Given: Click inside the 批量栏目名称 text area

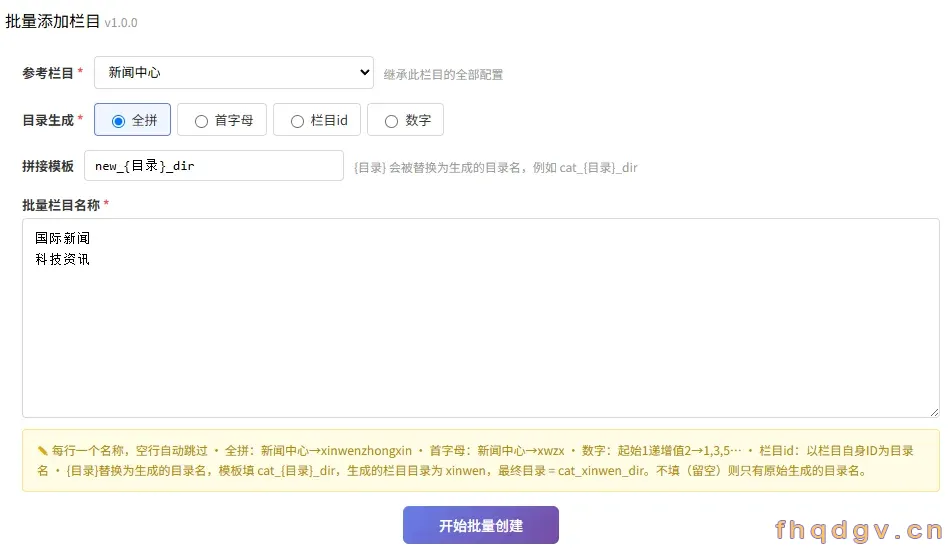Looking at the screenshot, I should click(481, 318).
